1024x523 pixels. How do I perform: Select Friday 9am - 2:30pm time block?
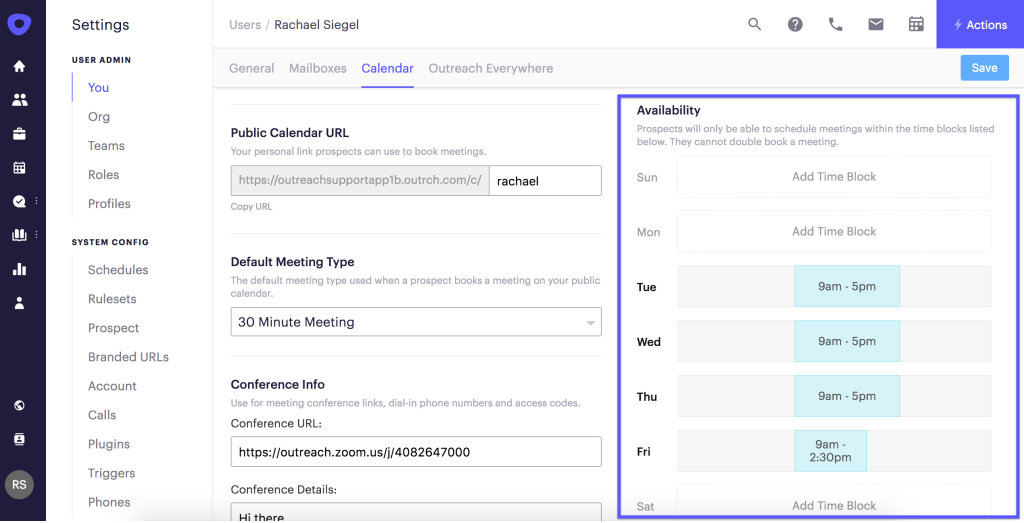coord(830,451)
